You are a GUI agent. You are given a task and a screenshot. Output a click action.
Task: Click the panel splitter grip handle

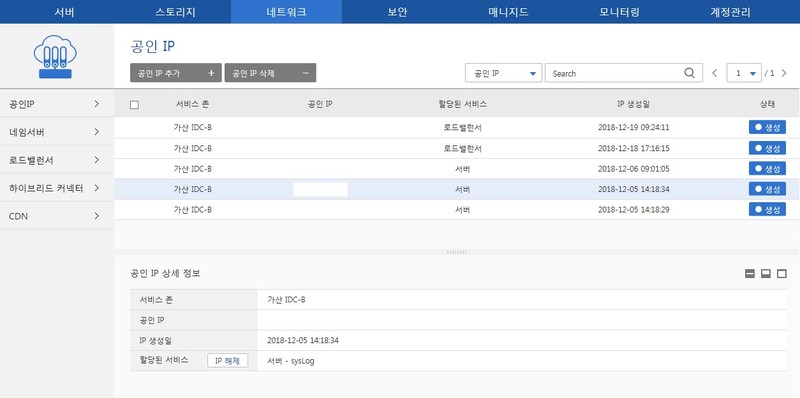pos(457,252)
